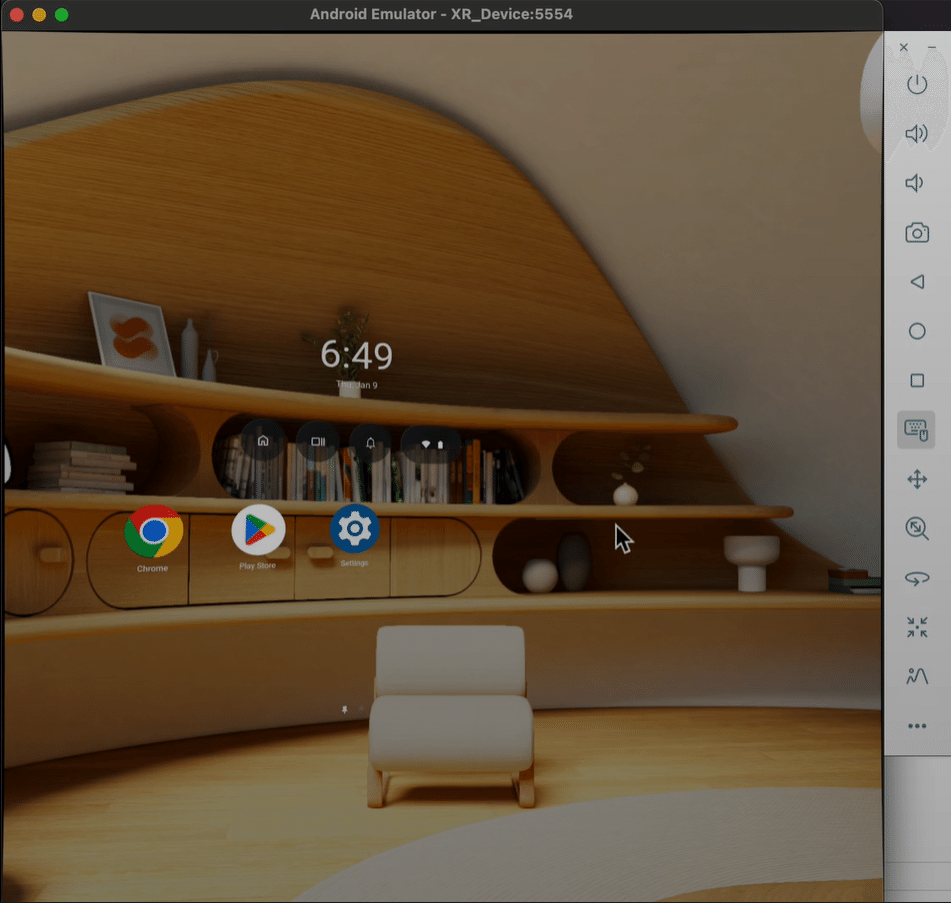Image resolution: width=951 pixels, height=903 pixels.
Task: Launch the Play Store app
Action: click(x=258, y=529)
